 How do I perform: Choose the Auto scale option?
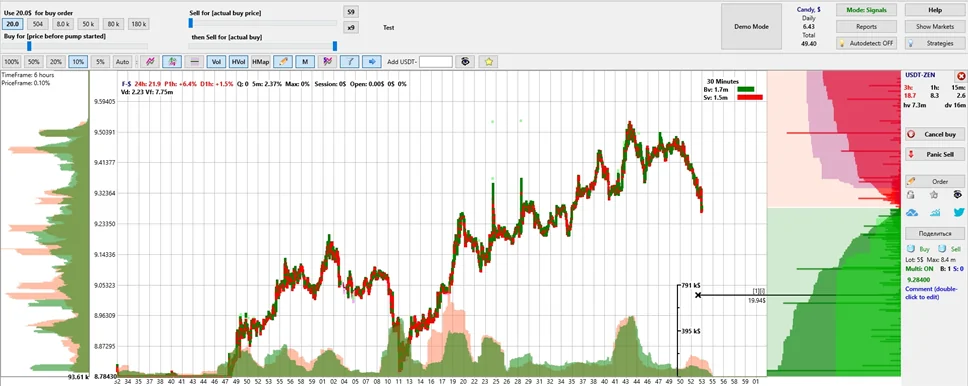click(122, 62)
